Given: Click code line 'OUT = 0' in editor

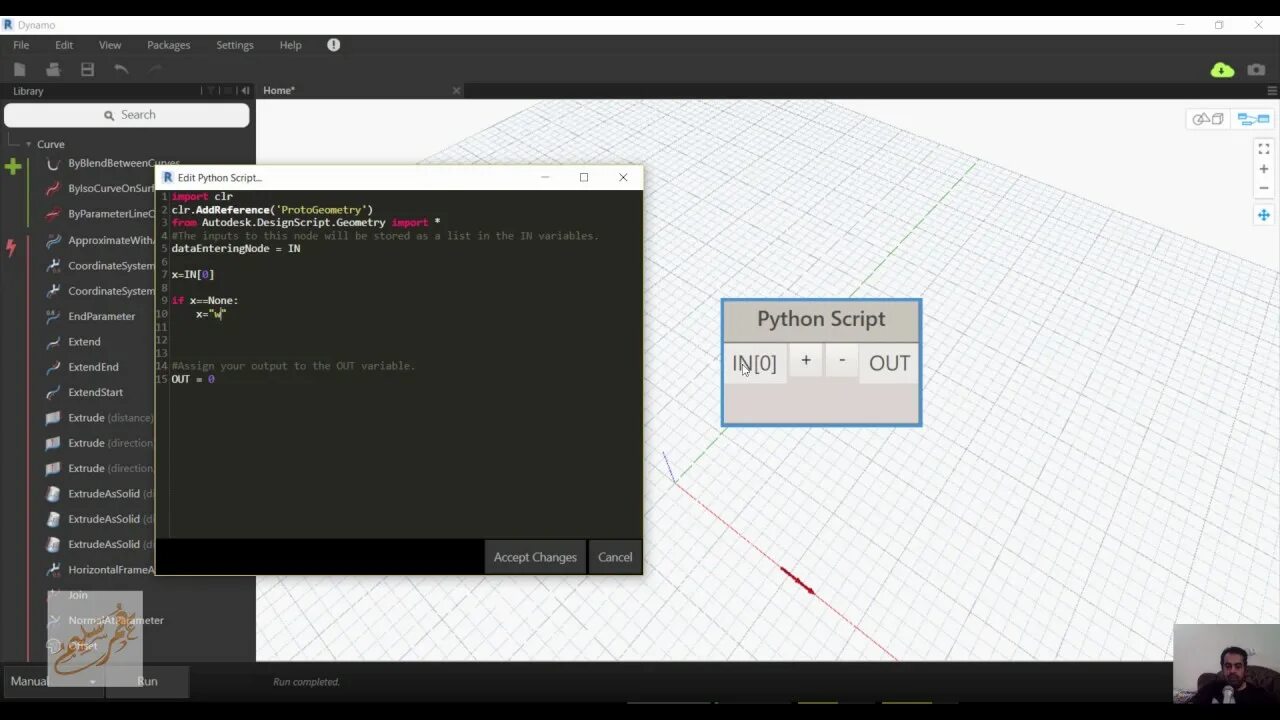Looking at the screenshot, I should pyautogui.click(x=193, y=379).
